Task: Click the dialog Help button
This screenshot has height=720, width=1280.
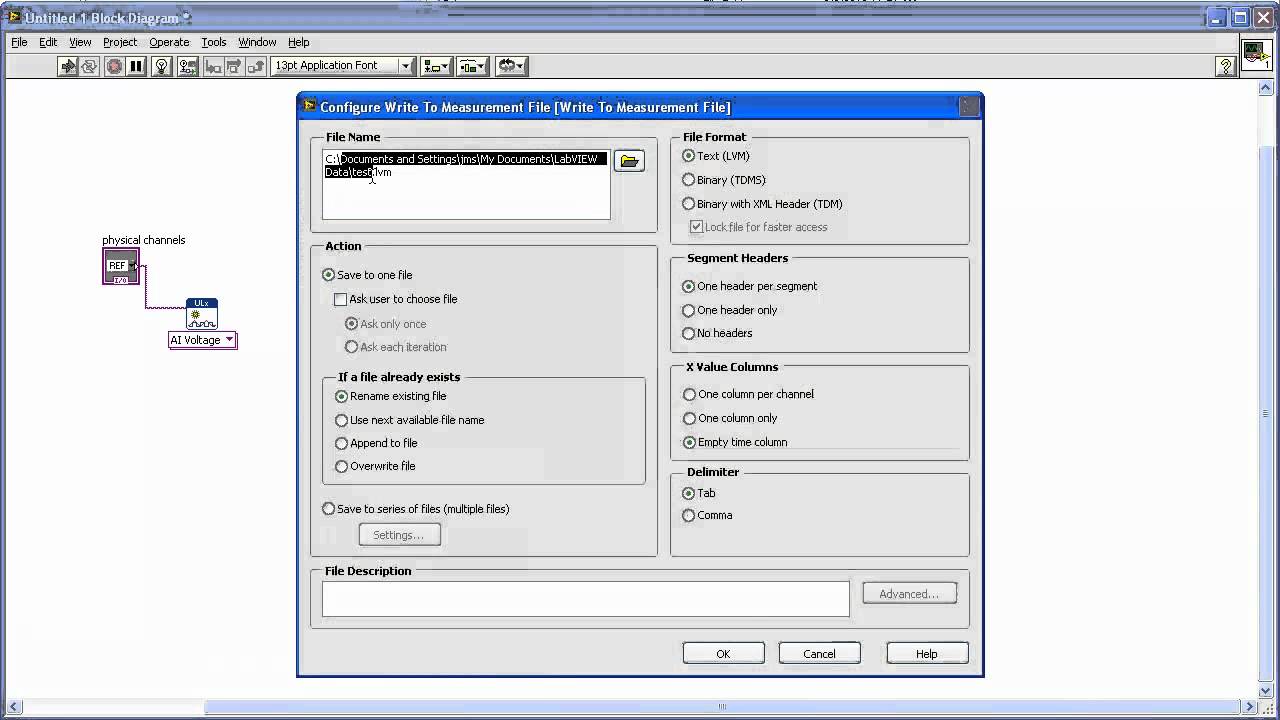Action: [927, 654]
